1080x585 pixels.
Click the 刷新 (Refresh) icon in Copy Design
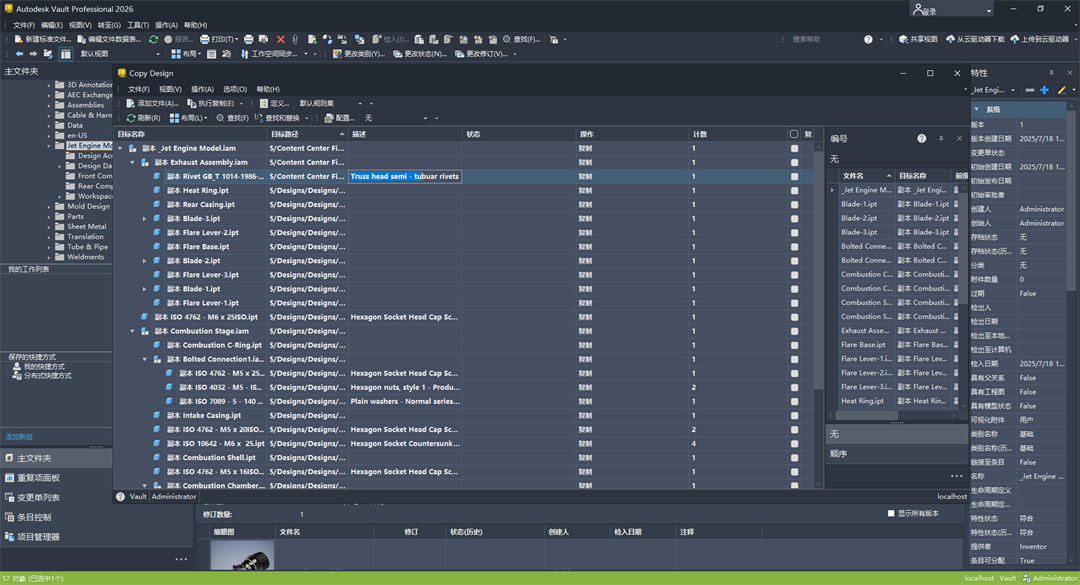pos(130,118)
